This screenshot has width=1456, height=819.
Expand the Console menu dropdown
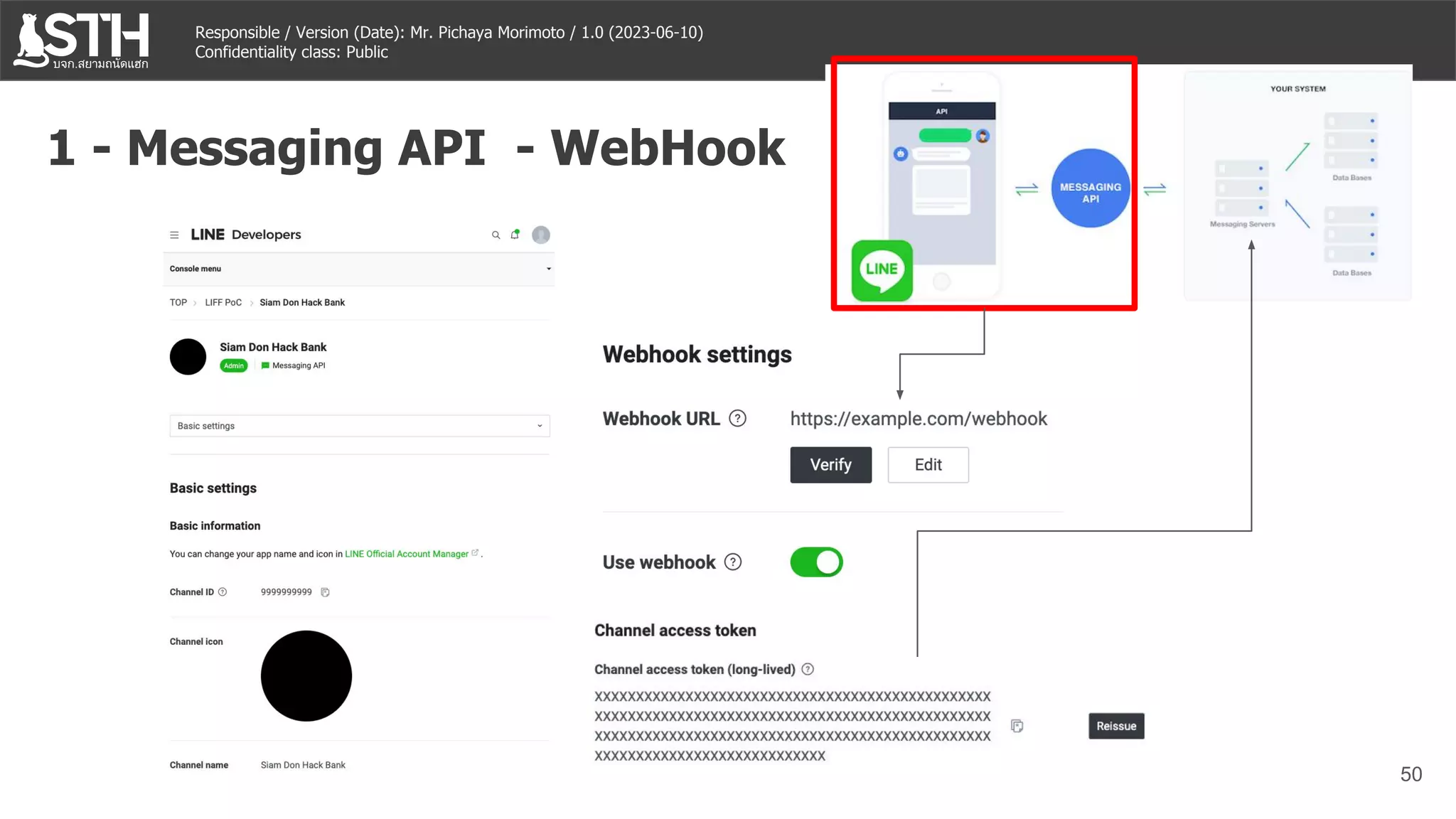pos(359,269)
